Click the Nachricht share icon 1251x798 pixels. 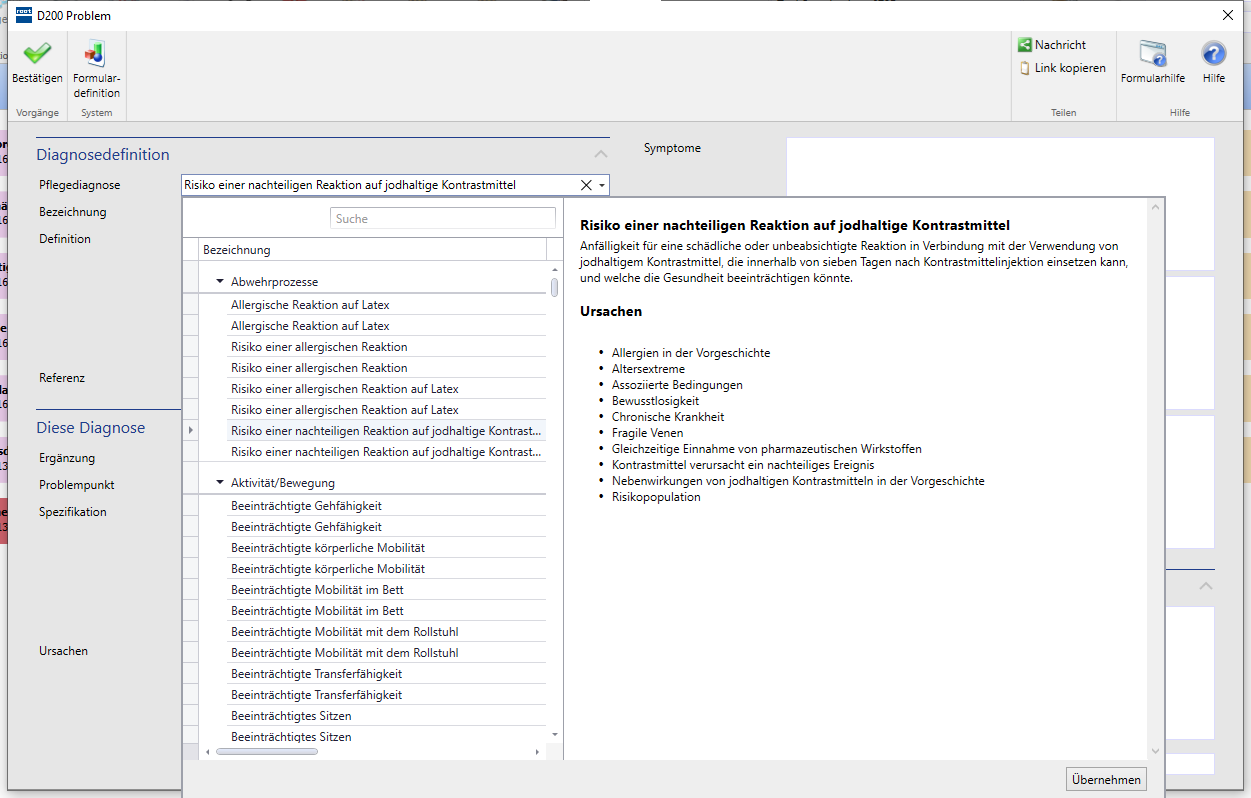1025,45
